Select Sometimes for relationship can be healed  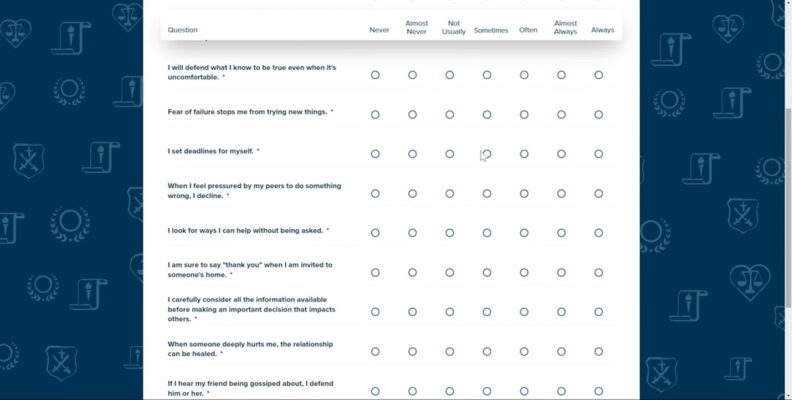tap(487, 352)
